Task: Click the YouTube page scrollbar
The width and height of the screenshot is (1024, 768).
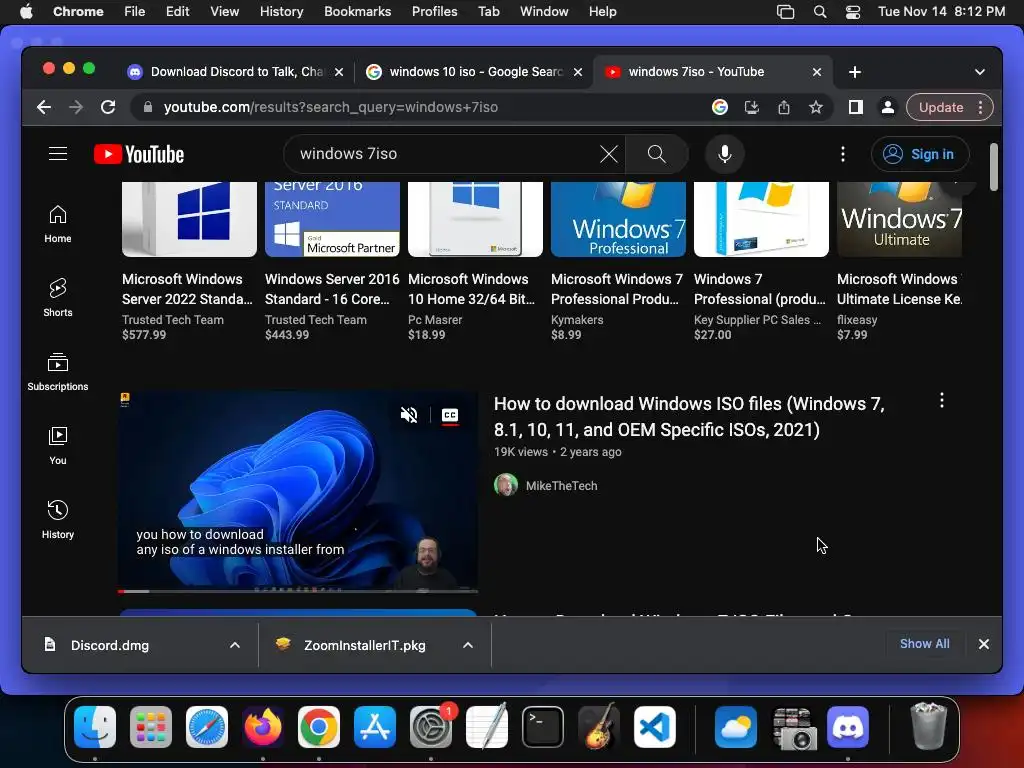Action: 993,167
